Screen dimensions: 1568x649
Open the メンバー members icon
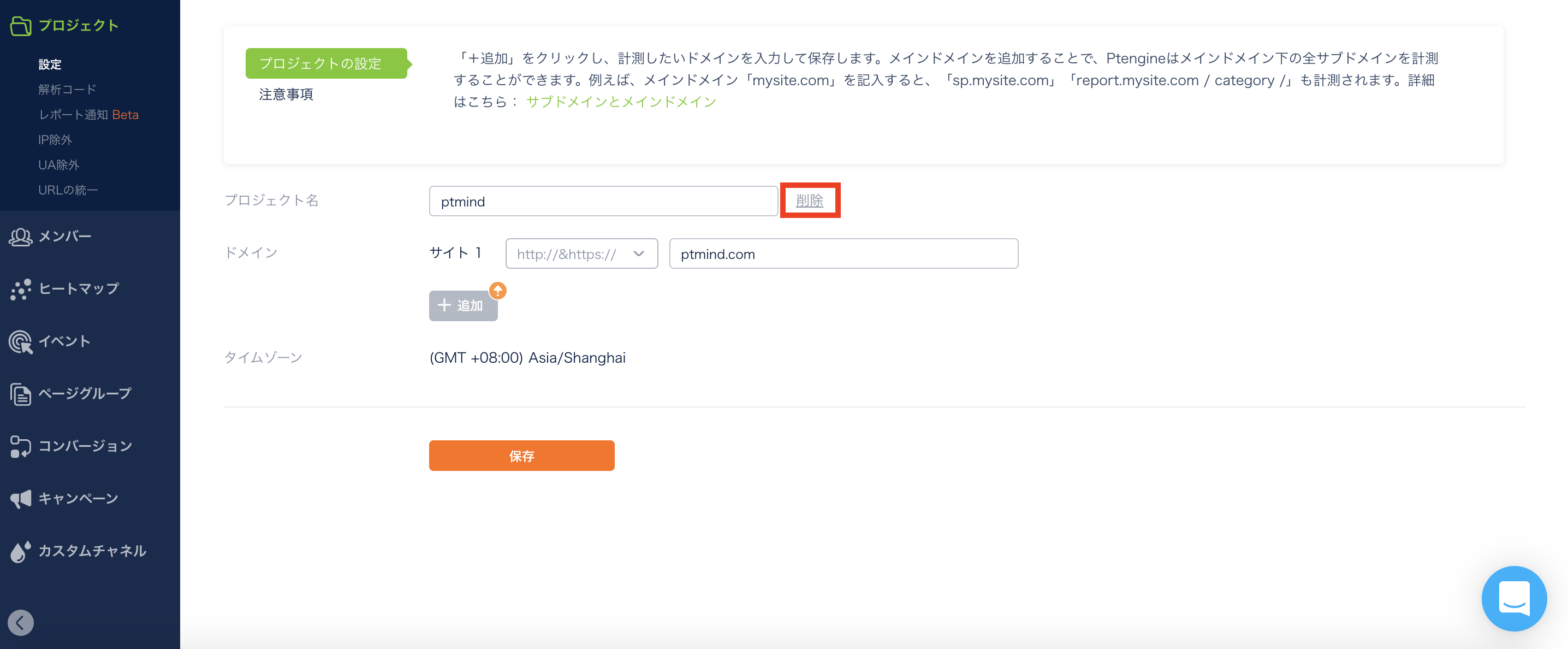click(x=21, y=236)
